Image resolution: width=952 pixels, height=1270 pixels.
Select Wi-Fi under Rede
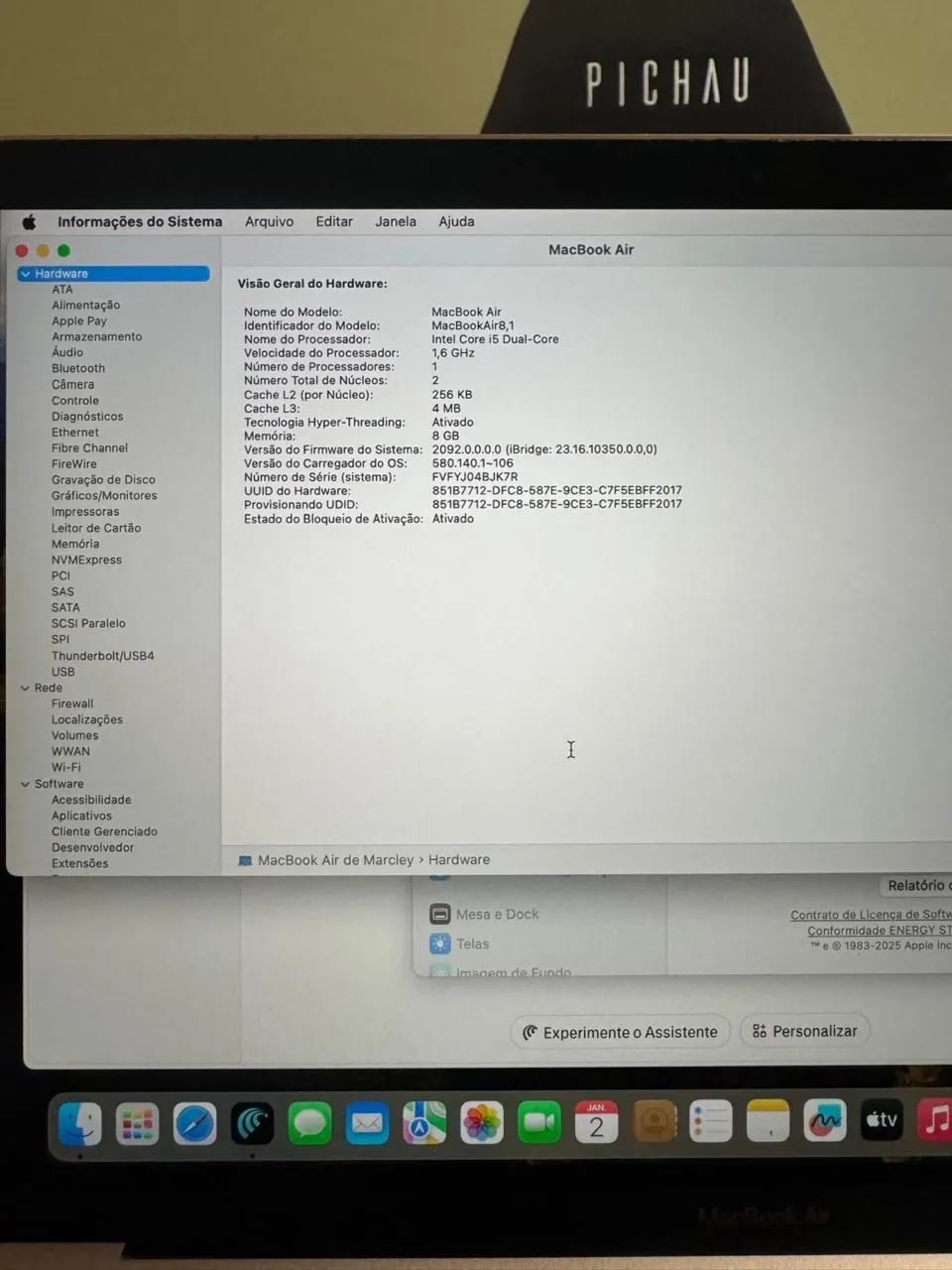[66, 767]
